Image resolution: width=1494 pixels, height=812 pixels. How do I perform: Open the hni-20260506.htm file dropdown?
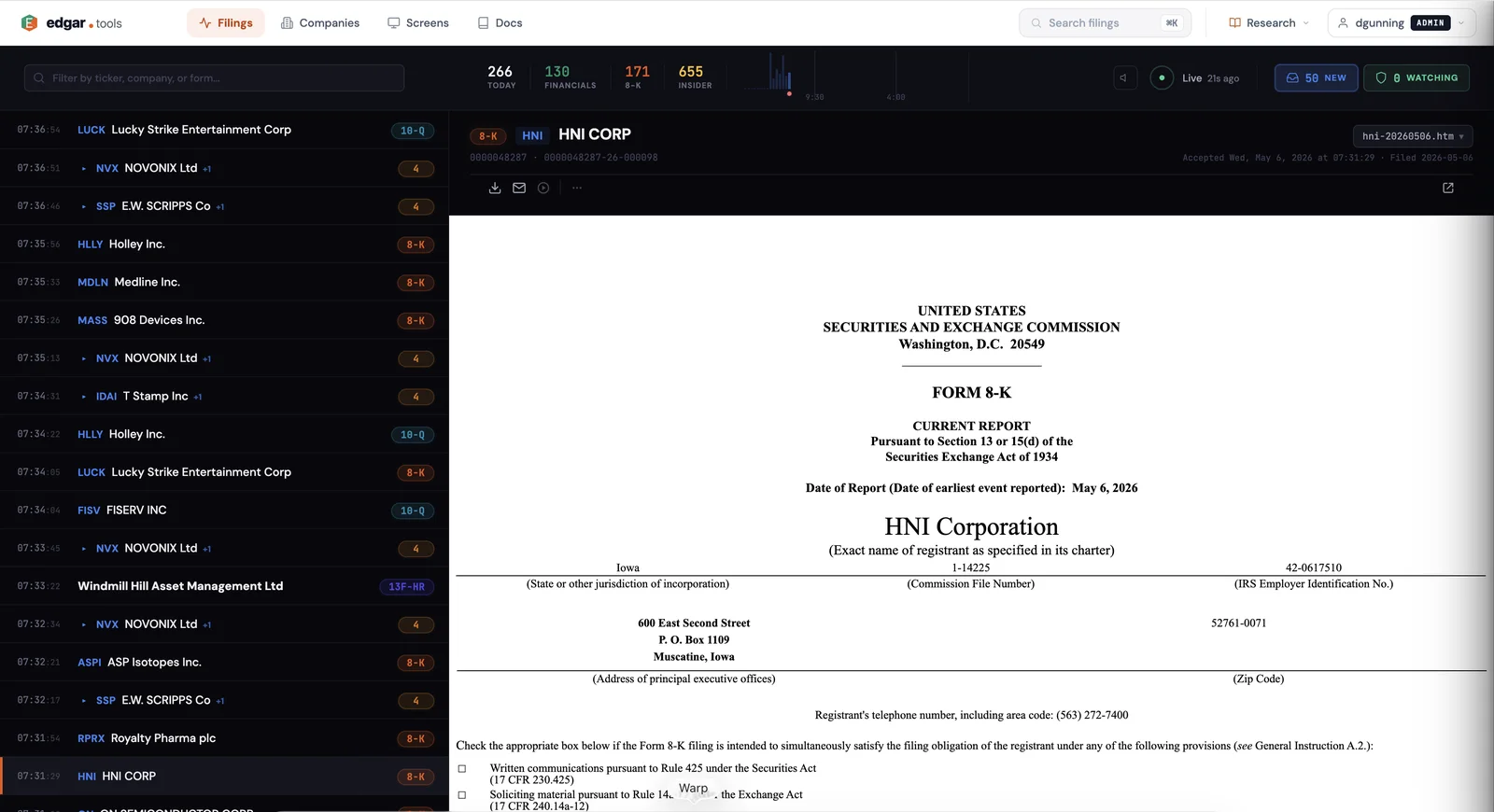tap(1413, 136)
